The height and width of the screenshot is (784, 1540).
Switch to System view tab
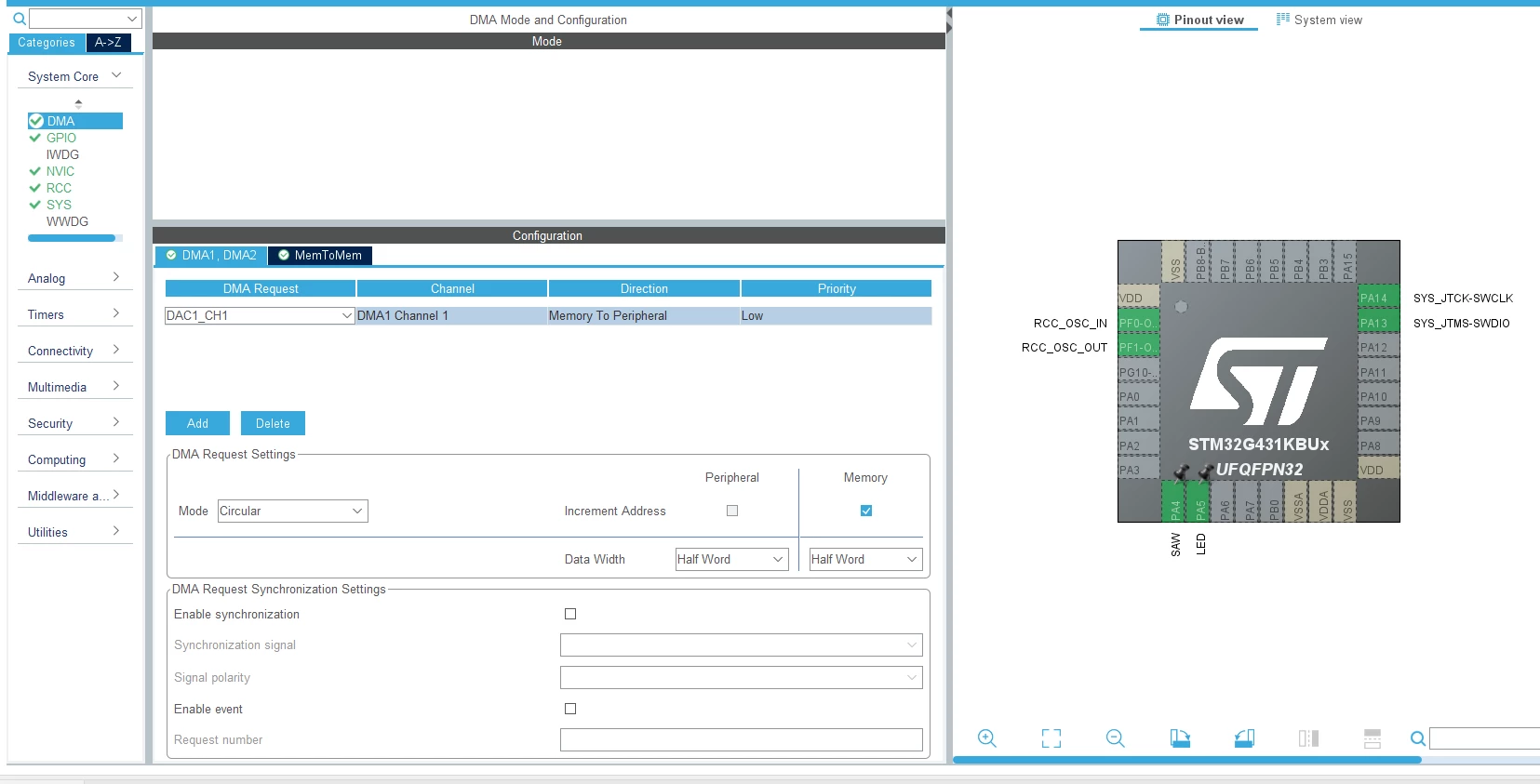(x=1319, y=20)
